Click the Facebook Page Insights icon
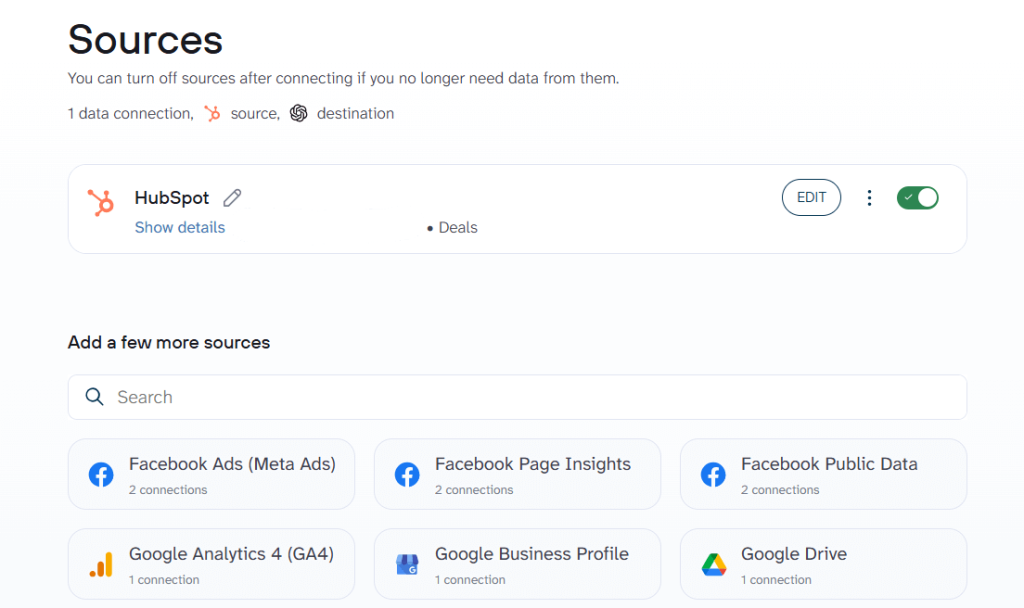1024x608 pixels. 406,474
